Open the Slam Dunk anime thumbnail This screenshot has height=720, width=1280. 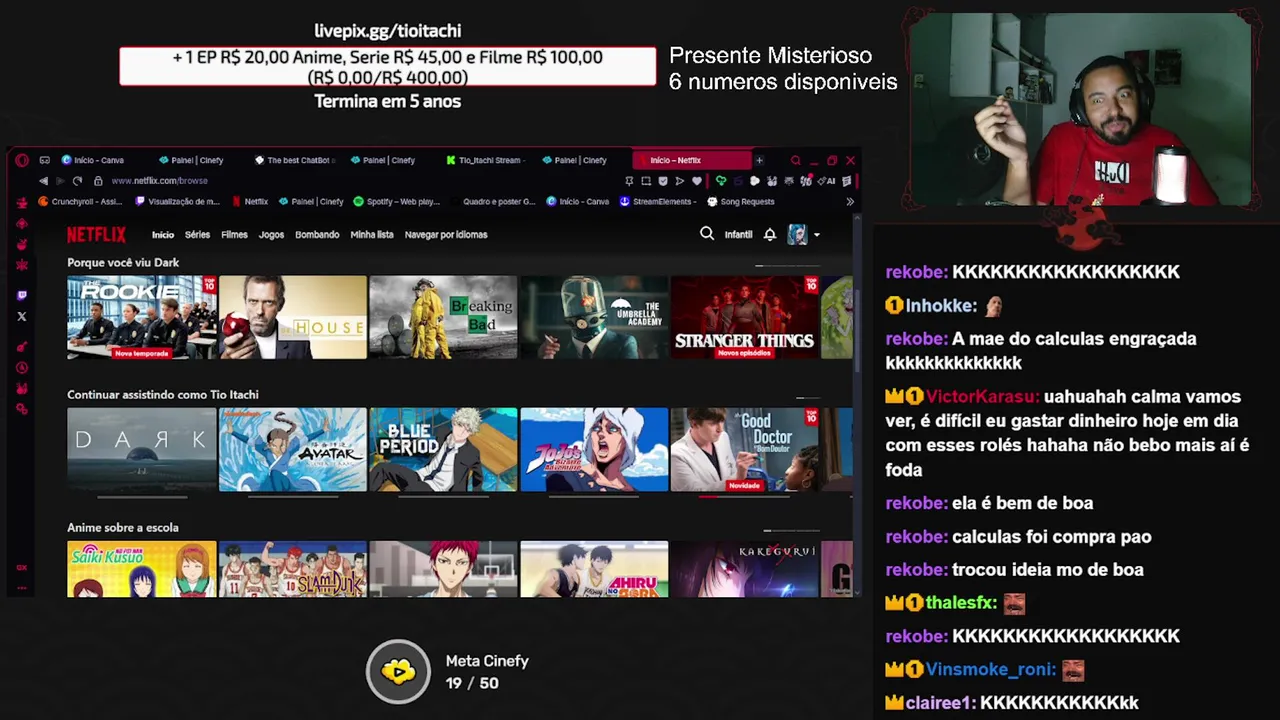[293, 569]
